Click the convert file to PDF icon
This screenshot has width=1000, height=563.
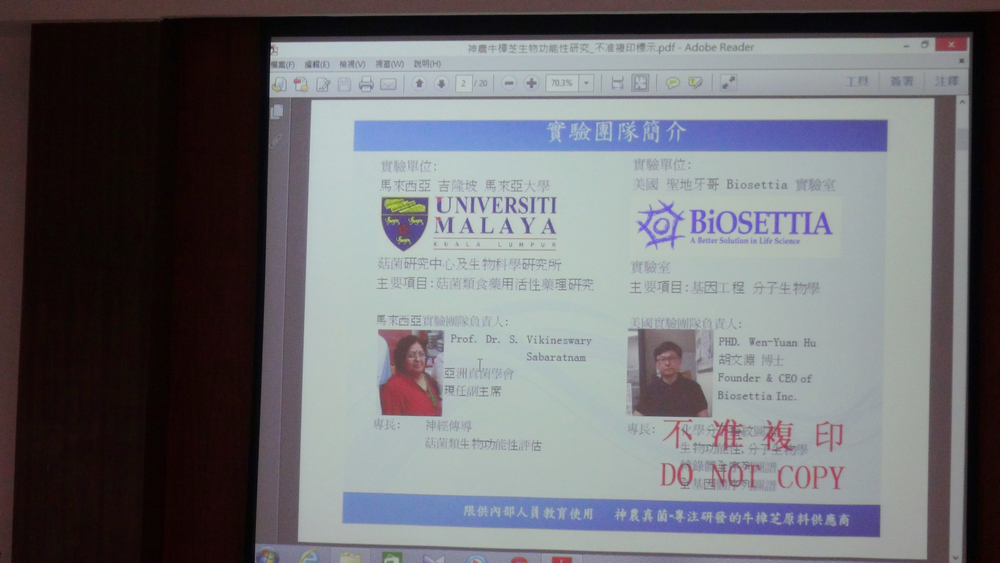point(301,84)
